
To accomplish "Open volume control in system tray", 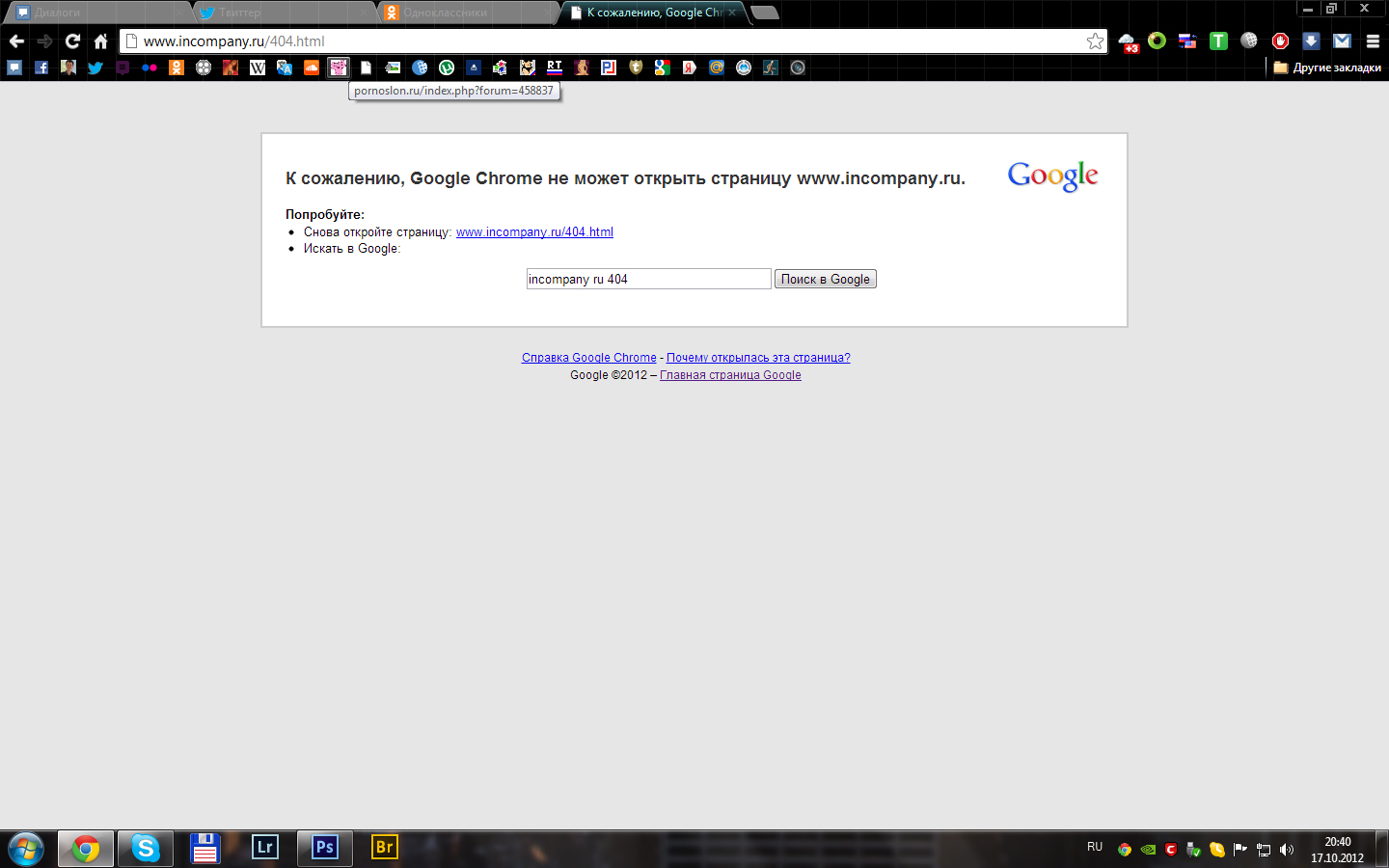I will 1286,850.
